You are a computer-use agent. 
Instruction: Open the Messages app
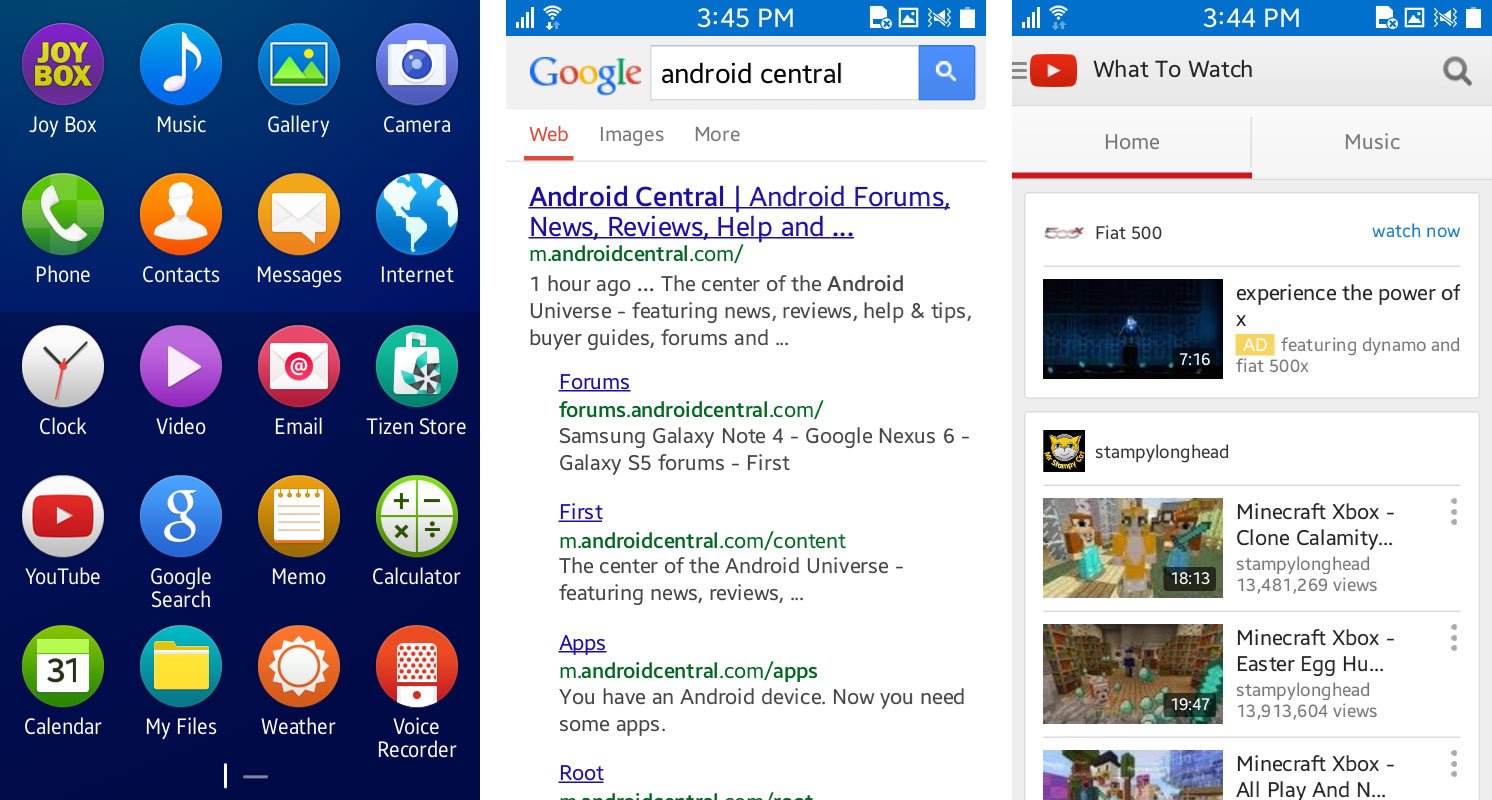point(299,214)
